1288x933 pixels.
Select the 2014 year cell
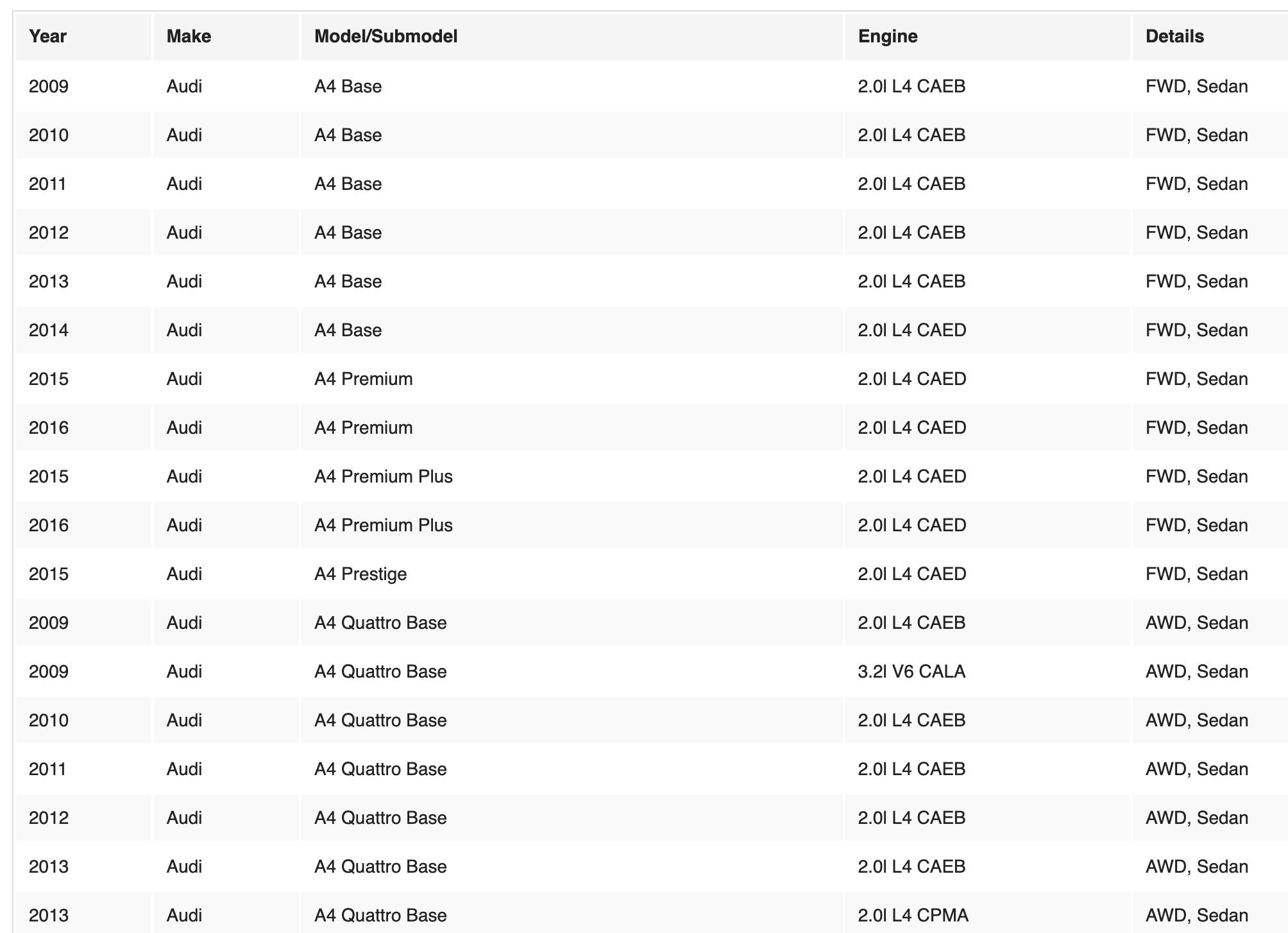point(49,330)
